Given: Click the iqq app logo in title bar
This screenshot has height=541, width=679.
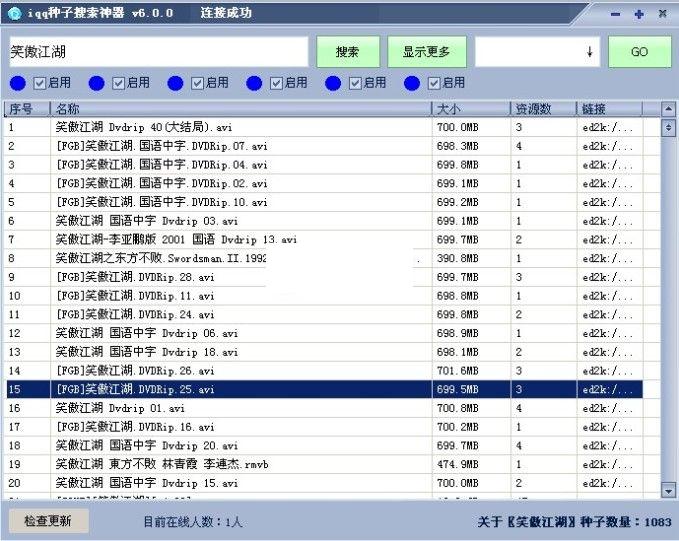Looking at the screenshot, I should click(x=13, y=14).
